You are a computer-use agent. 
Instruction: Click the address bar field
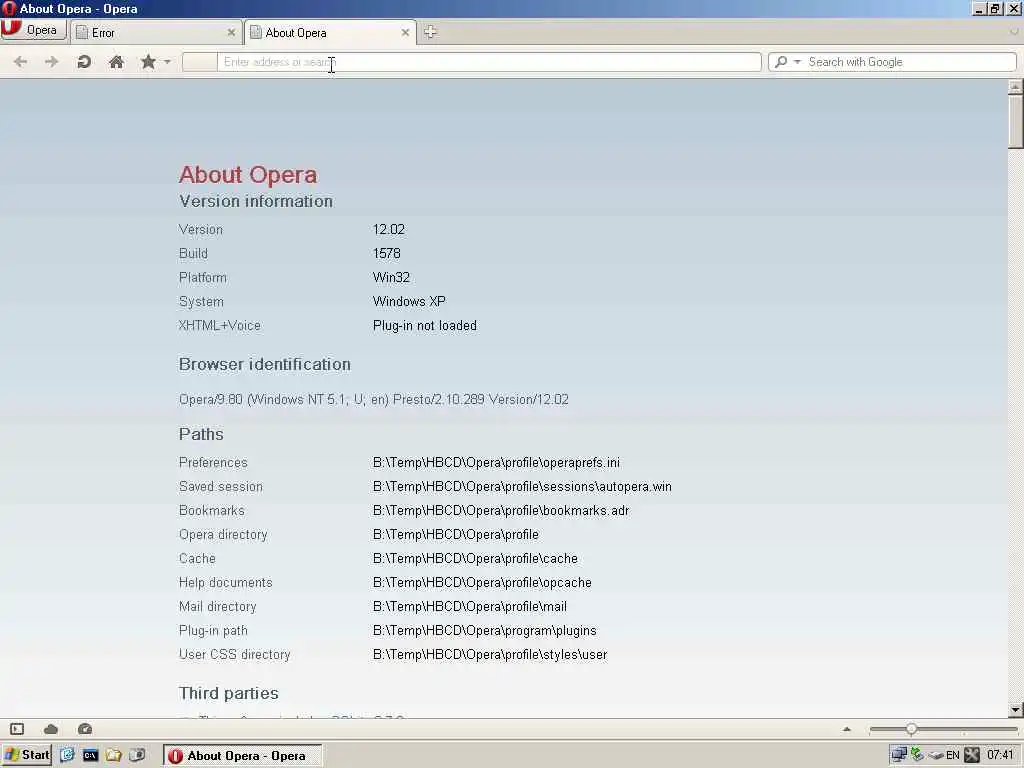point(488,62)
